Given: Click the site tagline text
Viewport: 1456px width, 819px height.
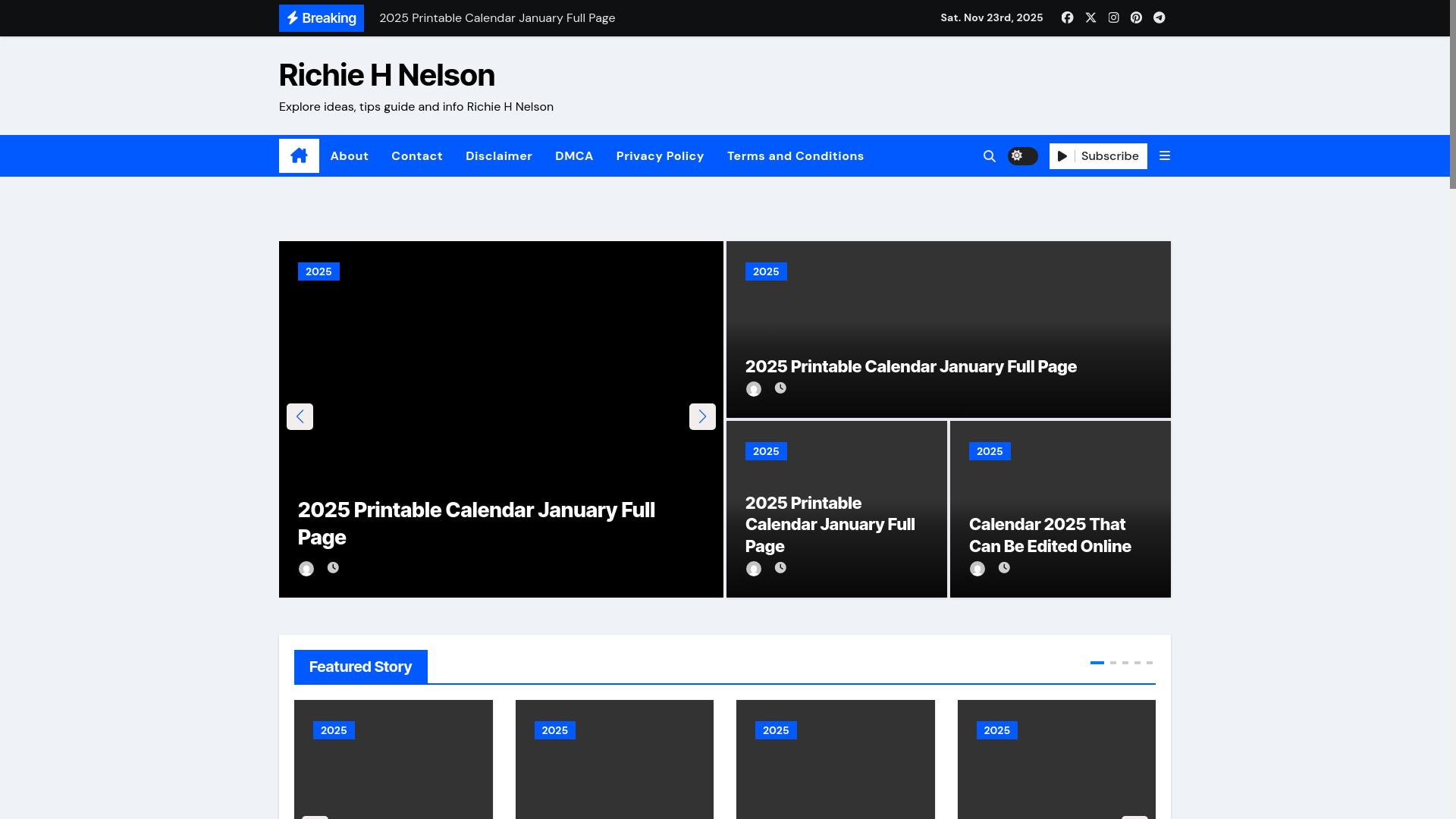Looking at the screenshot, I should click(416, 107).
